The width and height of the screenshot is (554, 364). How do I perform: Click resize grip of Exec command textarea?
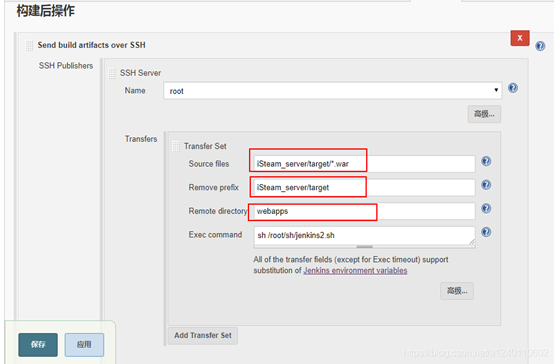click(x=472, y=241)
